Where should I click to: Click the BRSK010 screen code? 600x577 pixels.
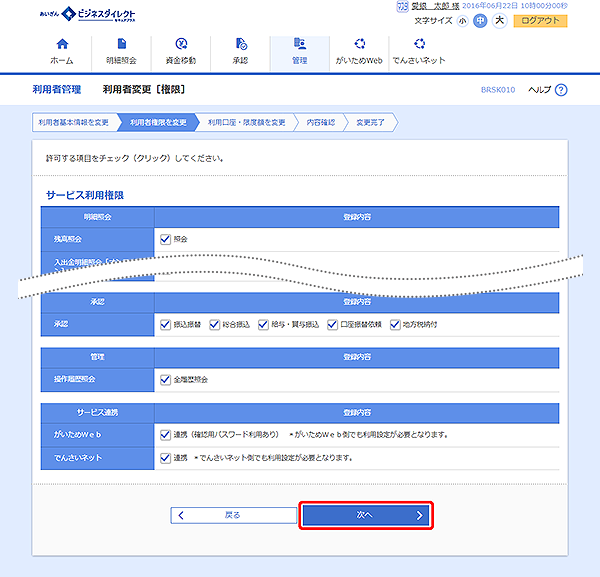point(498,90)
